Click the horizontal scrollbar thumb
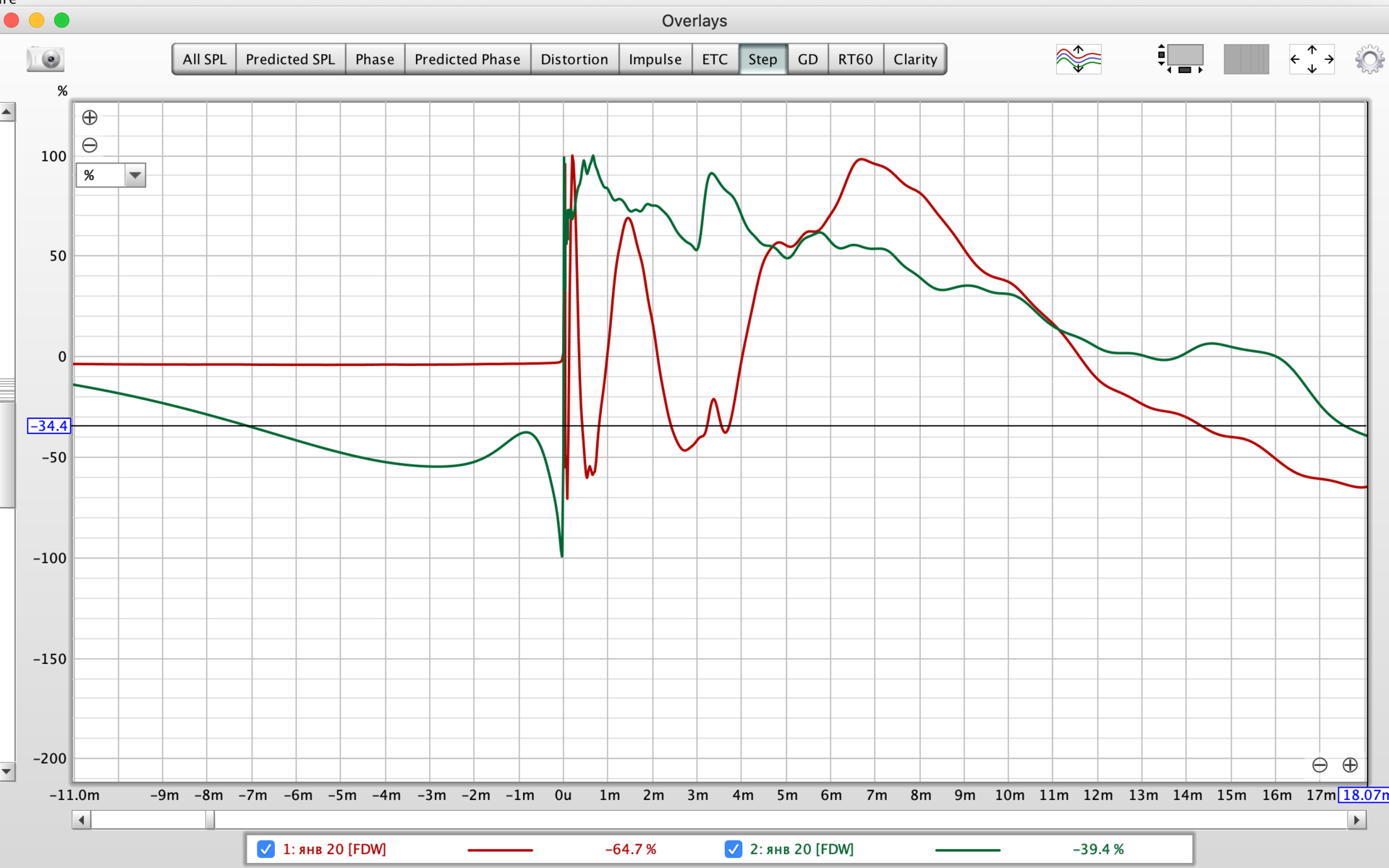The width and height of the screenshot is (1389, 868). (210, 820)
